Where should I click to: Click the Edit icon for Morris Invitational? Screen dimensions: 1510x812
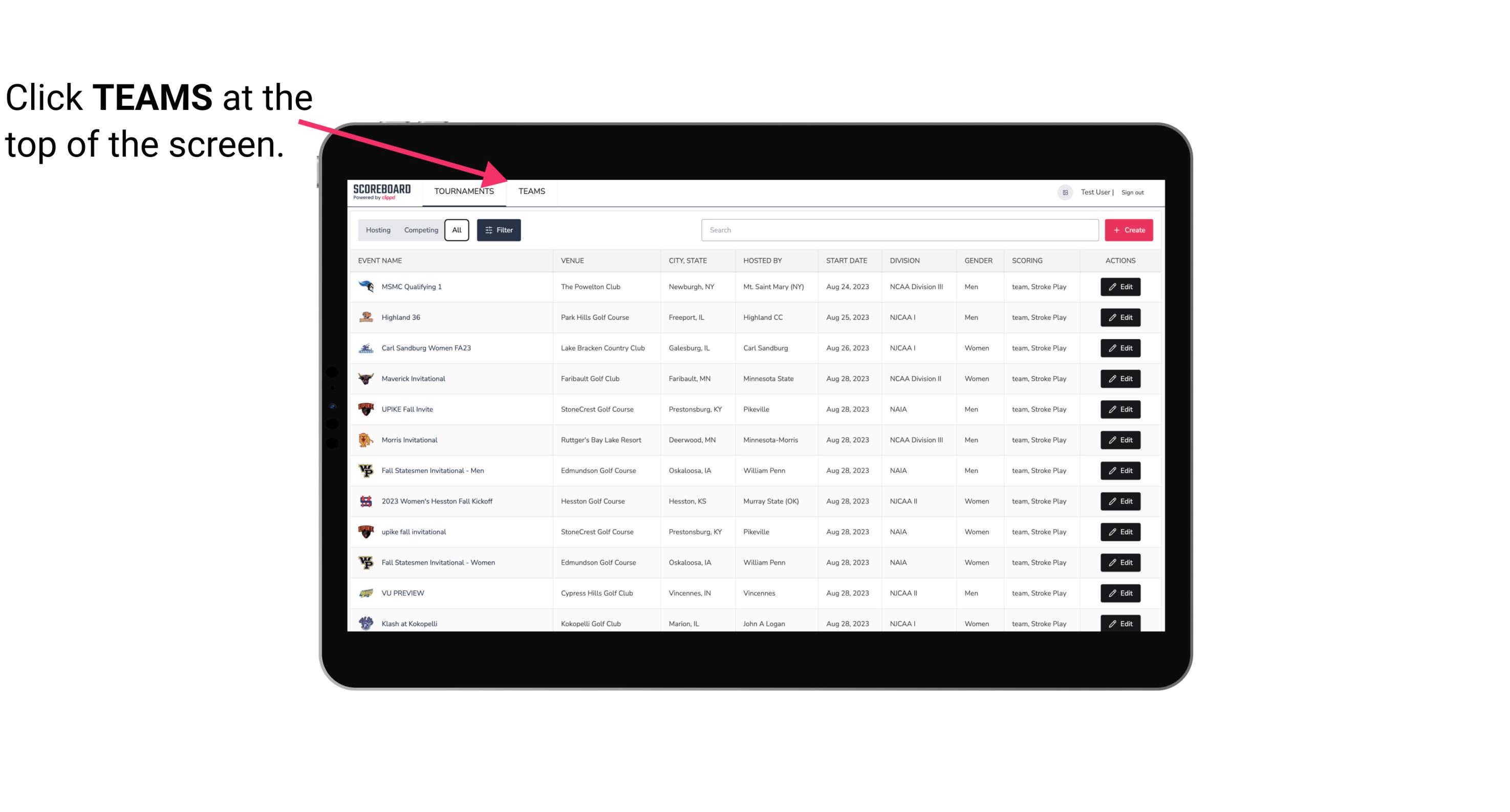pos(1120,440)
